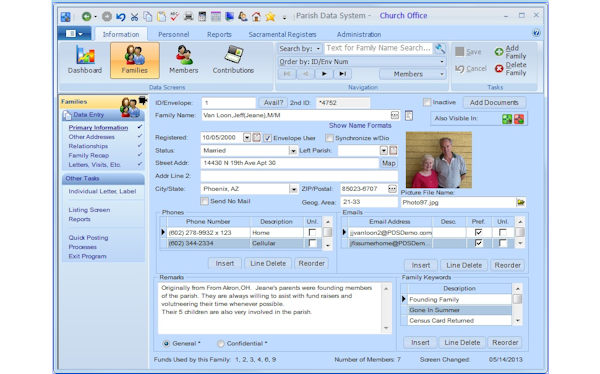Click the Copy icon in top toolbar

point(147,16)
